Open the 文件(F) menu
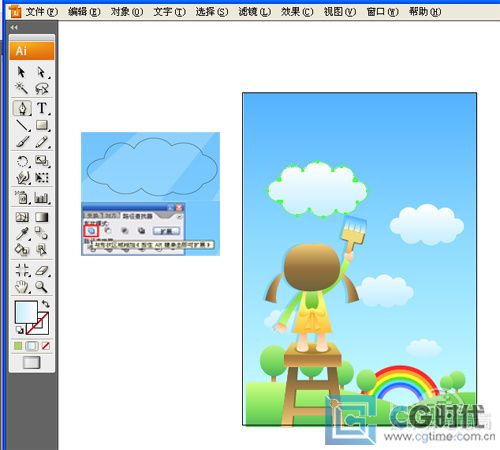This screenshot has height=450, width=500. pyautogui.click(x=42, y=12)
